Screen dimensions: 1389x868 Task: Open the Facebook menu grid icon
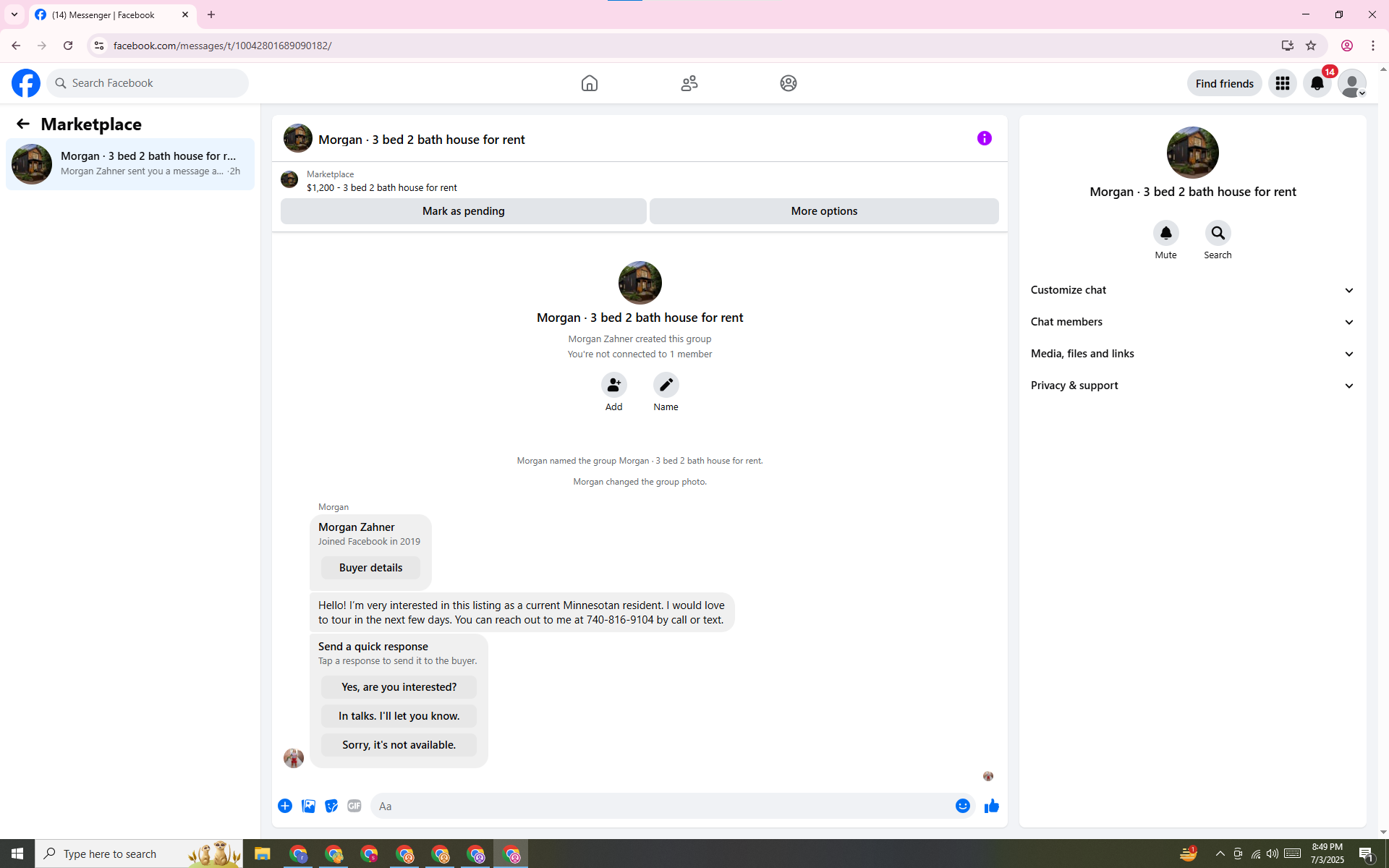click(x=1282, y=83)
